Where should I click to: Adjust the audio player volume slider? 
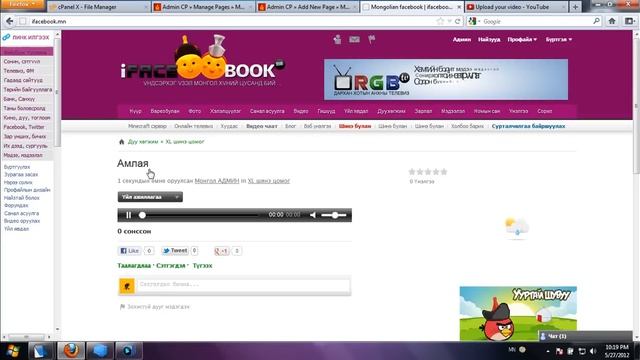[334, 215]
